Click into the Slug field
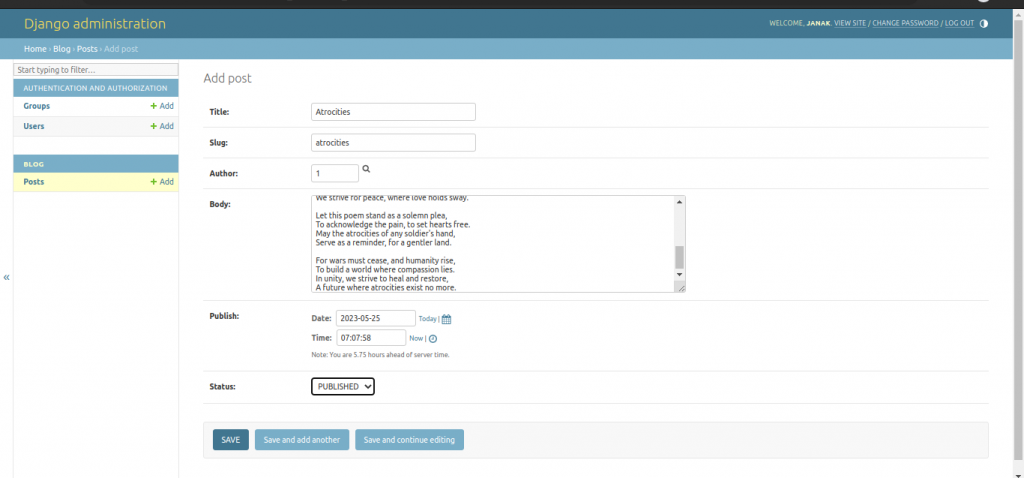The height and width of the screenshot is (478, 1024). point(393,142)
